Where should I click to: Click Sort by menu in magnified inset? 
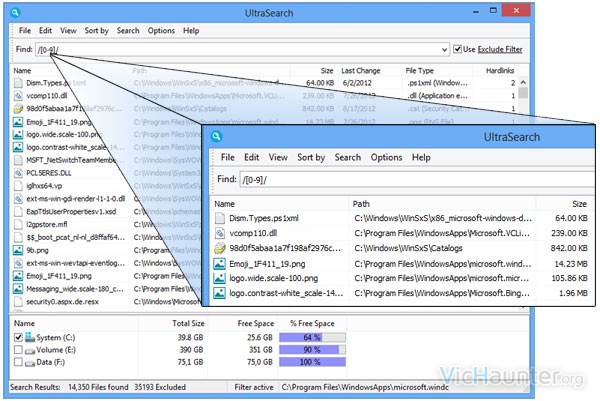click(x=311, y=157)
